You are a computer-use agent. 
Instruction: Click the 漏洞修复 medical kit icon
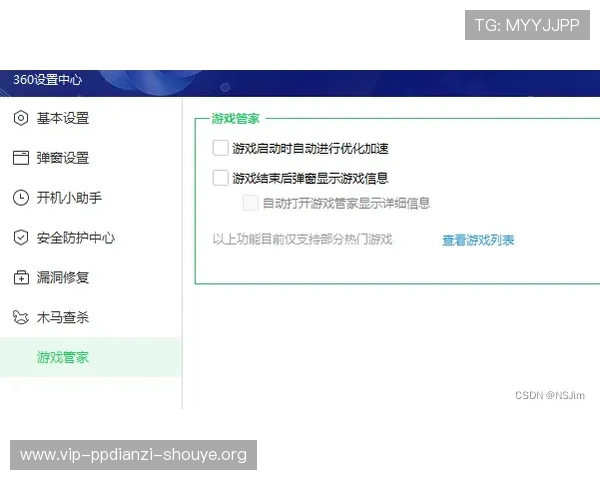coord(21,277)
